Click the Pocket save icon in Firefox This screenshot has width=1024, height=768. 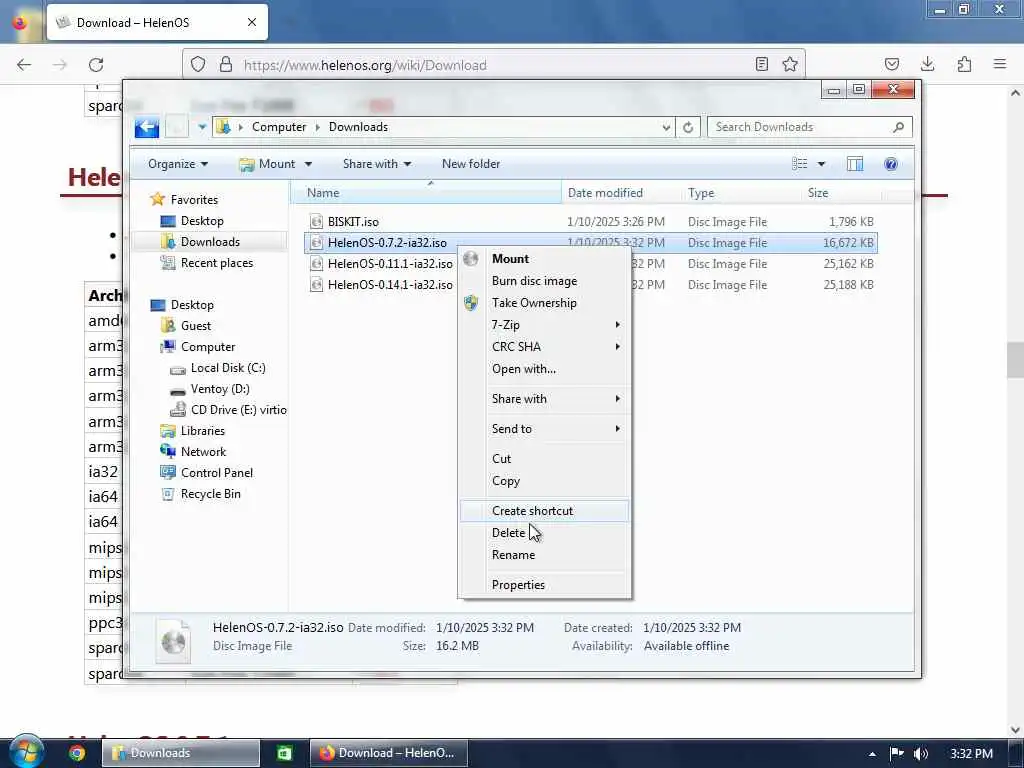(891, 64)
